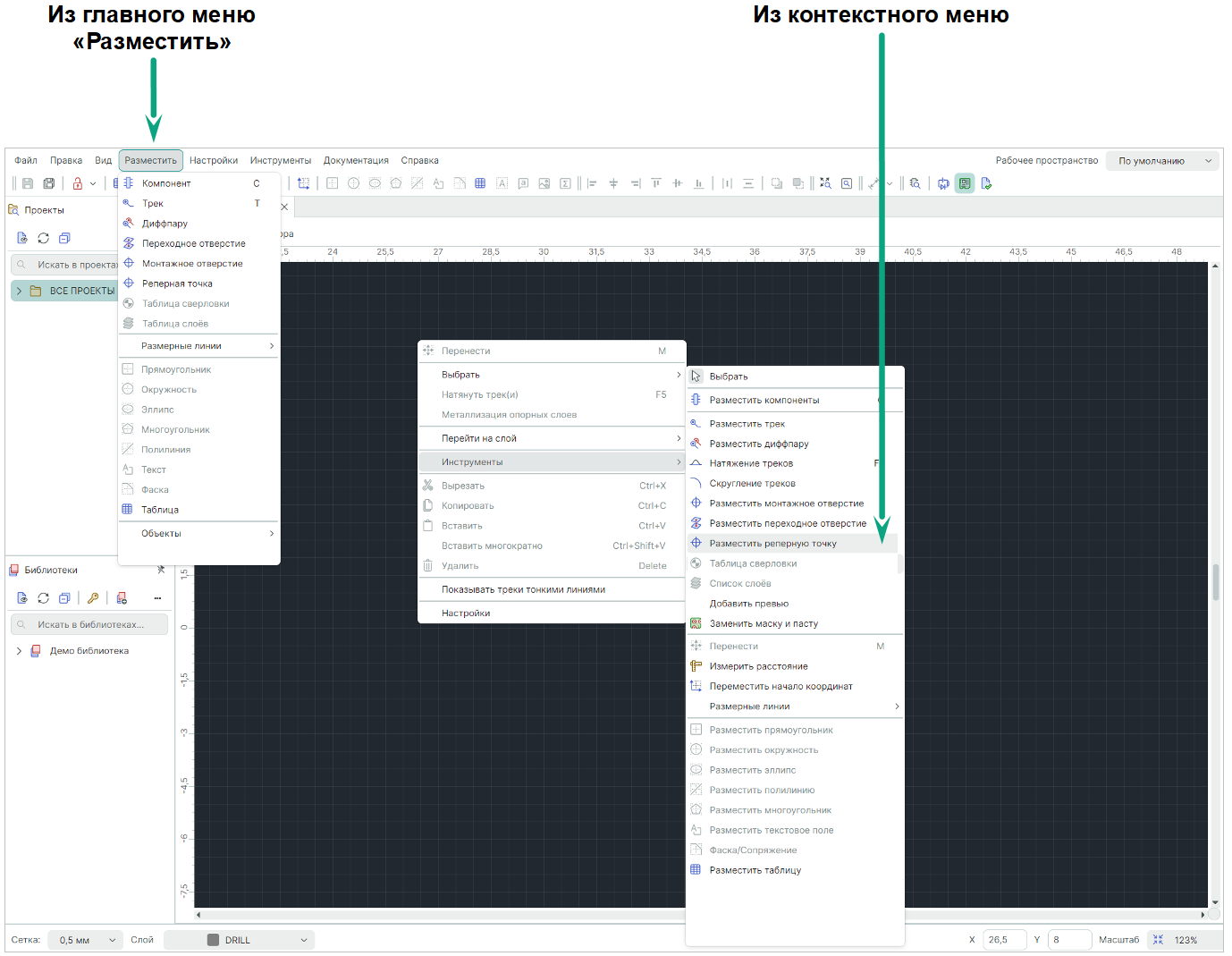The height and width of the screenshot is (956, 1232).
Task: Open the dropdown arrow next to the lock icon
Action: click(x=93, y=183)
